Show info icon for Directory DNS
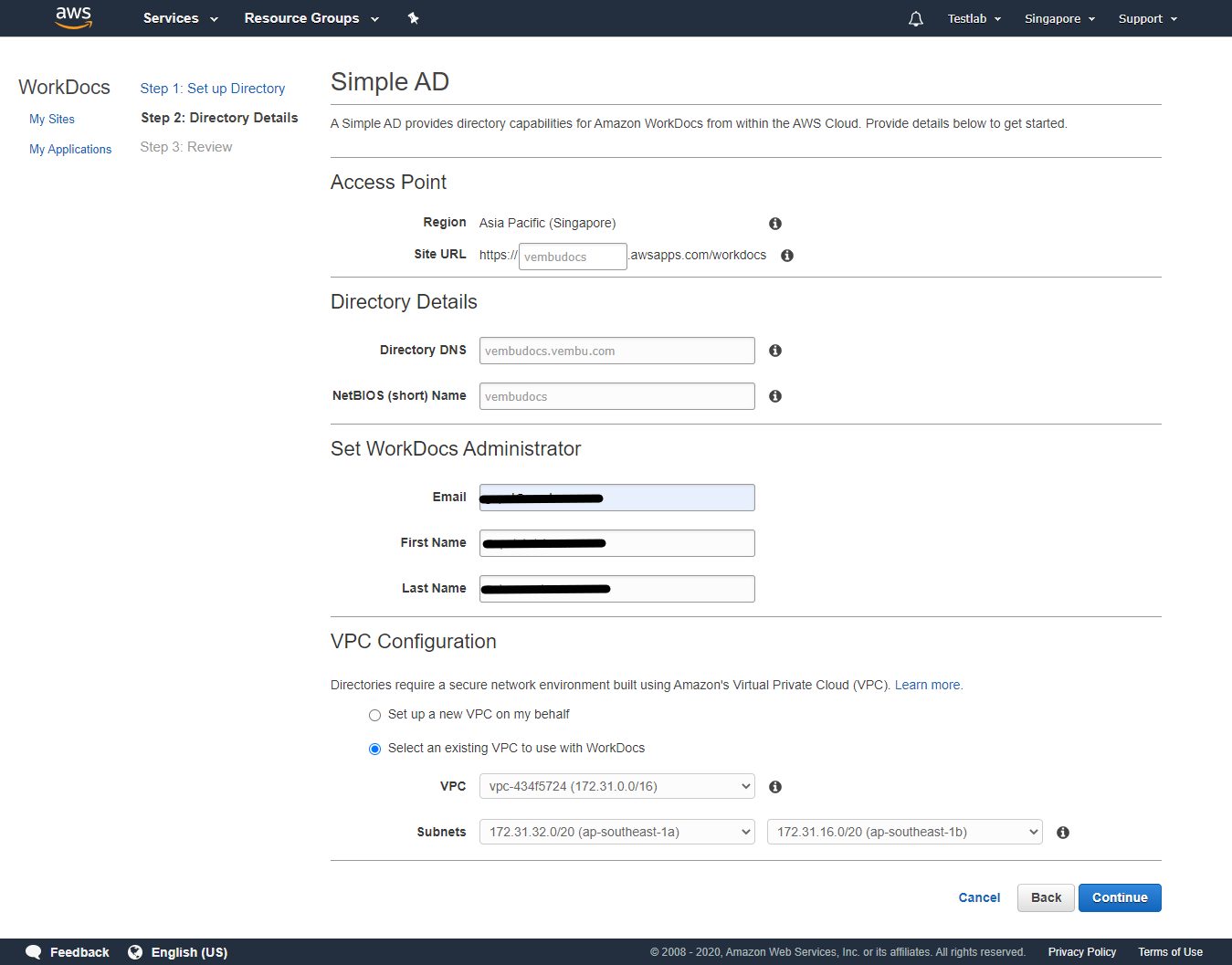This screenshot has width=1232, height=965. click(x=775, y=351)
